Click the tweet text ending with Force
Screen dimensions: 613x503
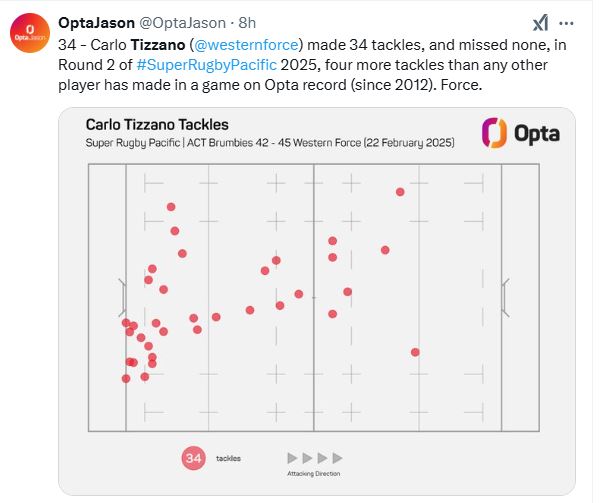312,64
